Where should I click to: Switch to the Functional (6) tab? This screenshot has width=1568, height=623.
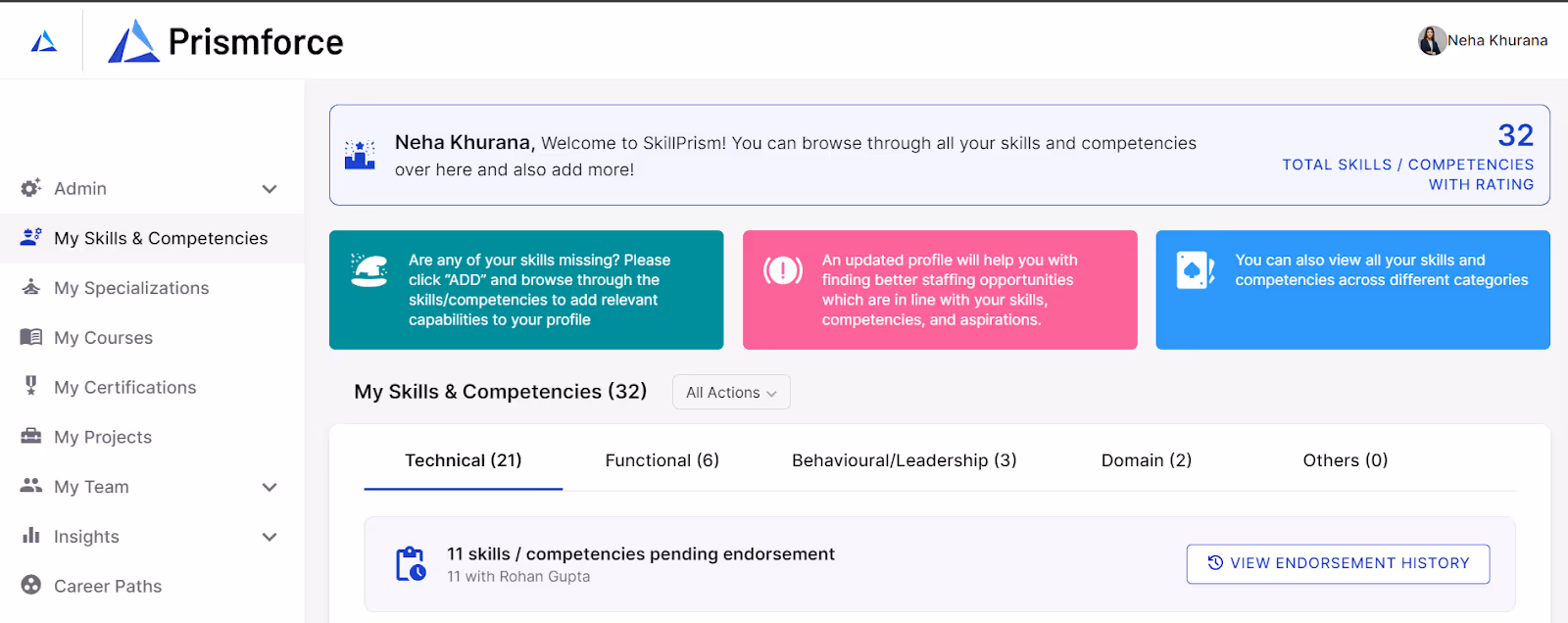(x=662, y=460)
